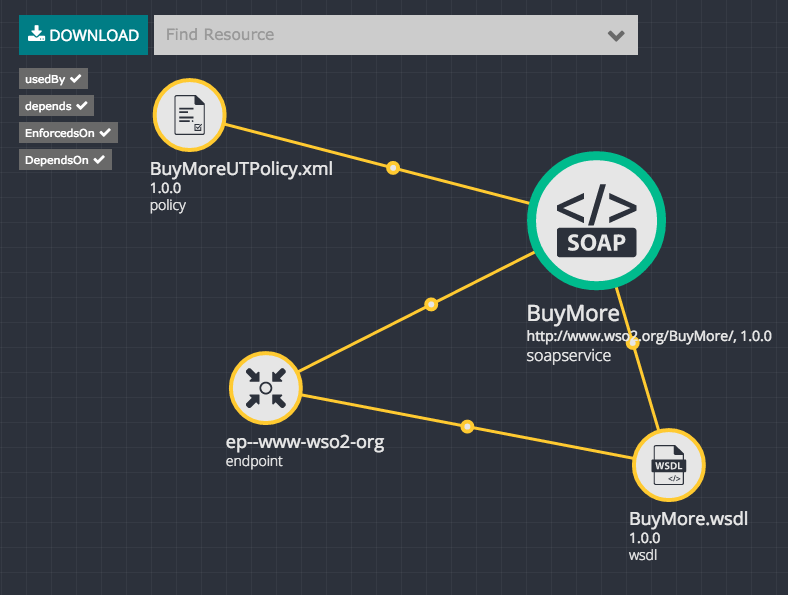Focus the Find Resource search field
The width and height of the screenshot is (788, 595).
click(396, 35)
